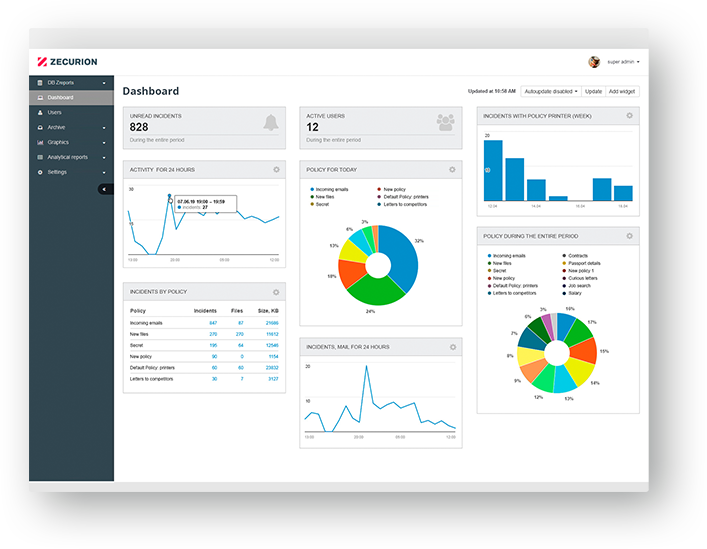This screenshot has width=707, height=549.
Task: Expand the Graphics menu arrow
Action: [x=104, y=142]
